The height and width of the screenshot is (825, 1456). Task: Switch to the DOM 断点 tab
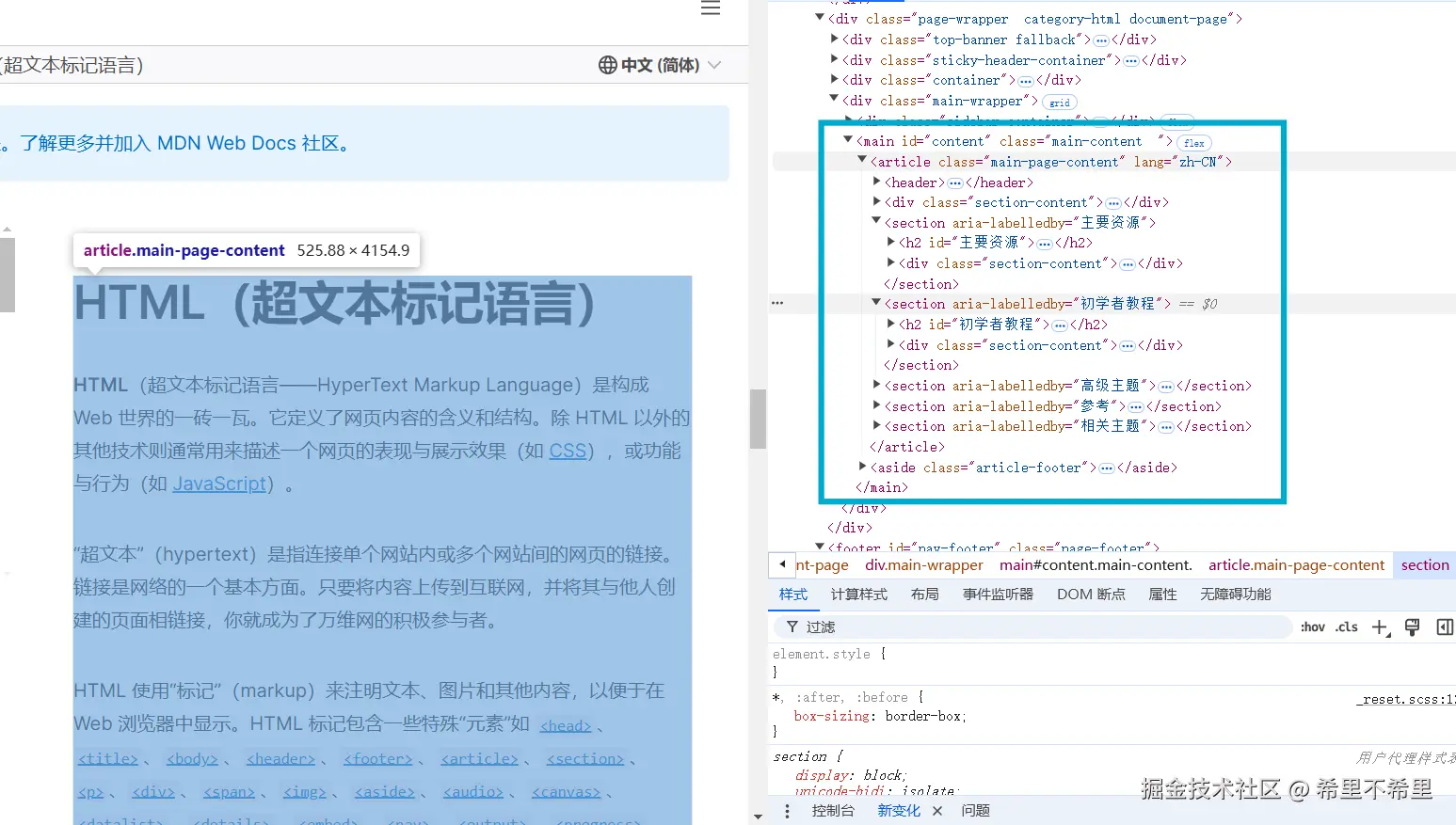[1091, 595]
